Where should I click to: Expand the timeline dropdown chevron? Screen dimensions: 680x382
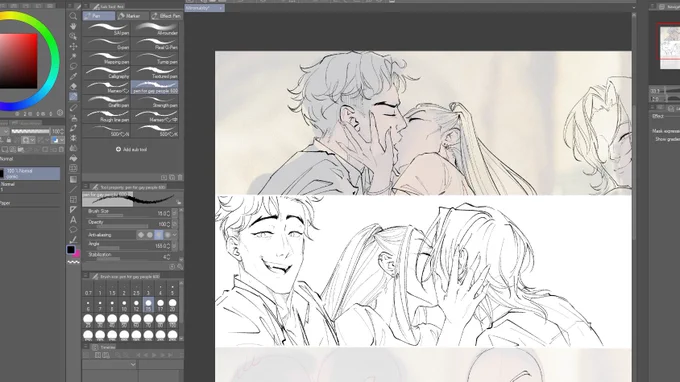tap(133, 364)
